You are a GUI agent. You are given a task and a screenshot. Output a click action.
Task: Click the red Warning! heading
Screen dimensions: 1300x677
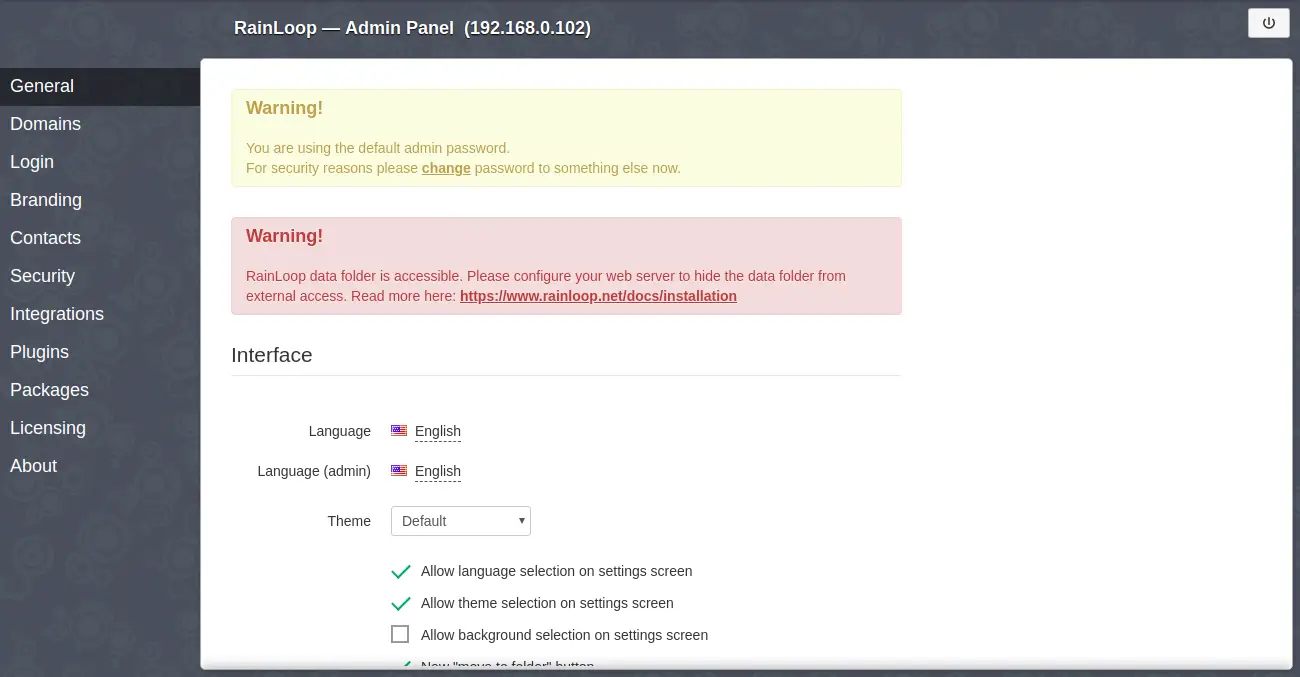284,236
